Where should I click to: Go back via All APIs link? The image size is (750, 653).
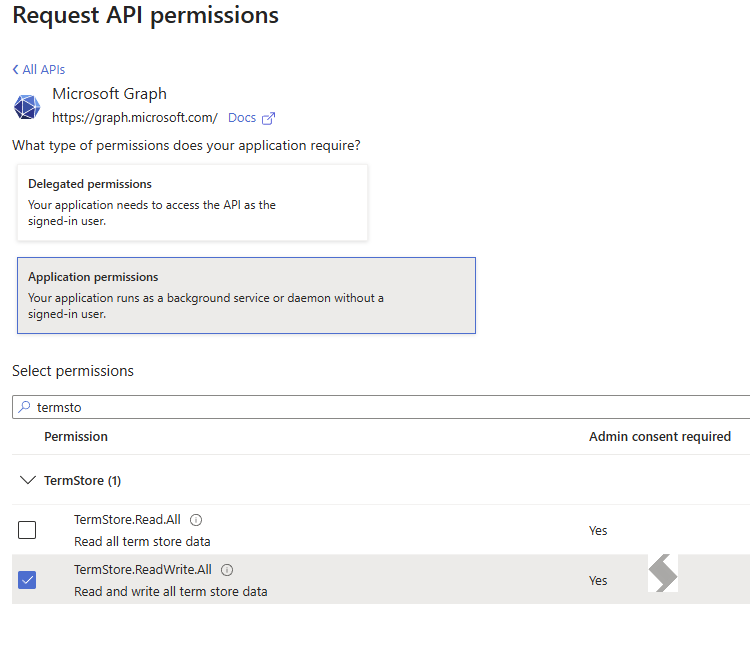pos(39,70)
